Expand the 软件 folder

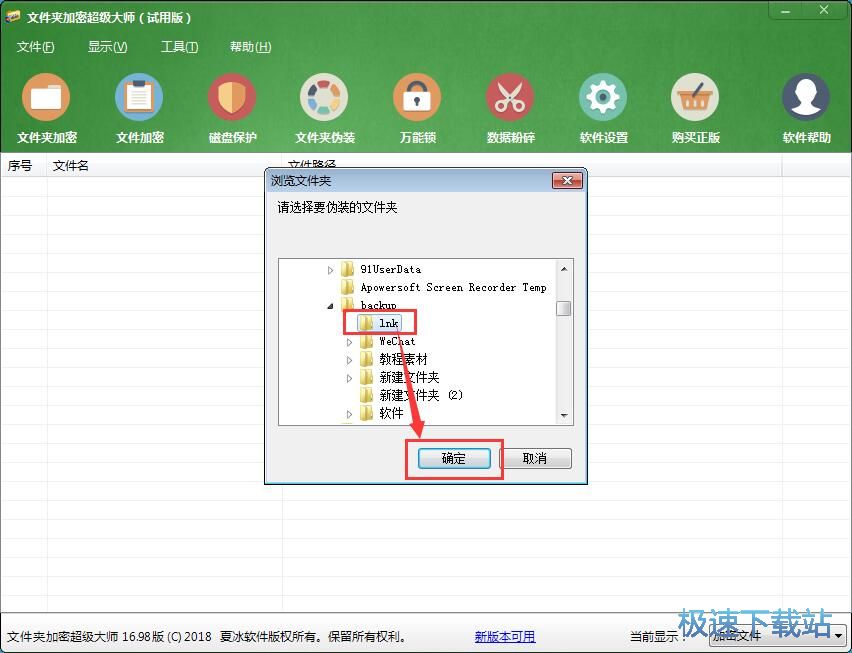point(349,414)
